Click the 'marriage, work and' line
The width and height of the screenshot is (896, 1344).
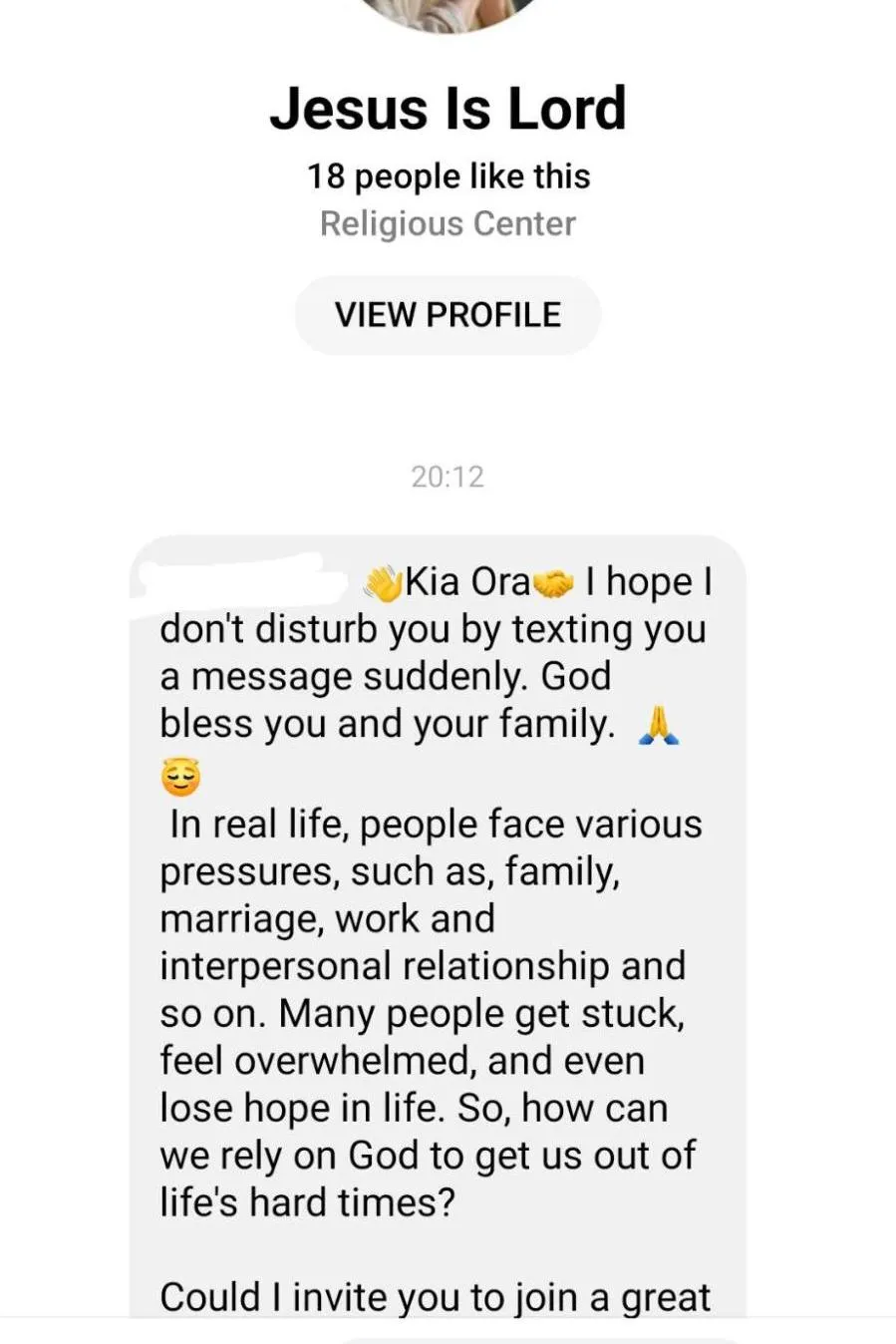click(327, 919)
